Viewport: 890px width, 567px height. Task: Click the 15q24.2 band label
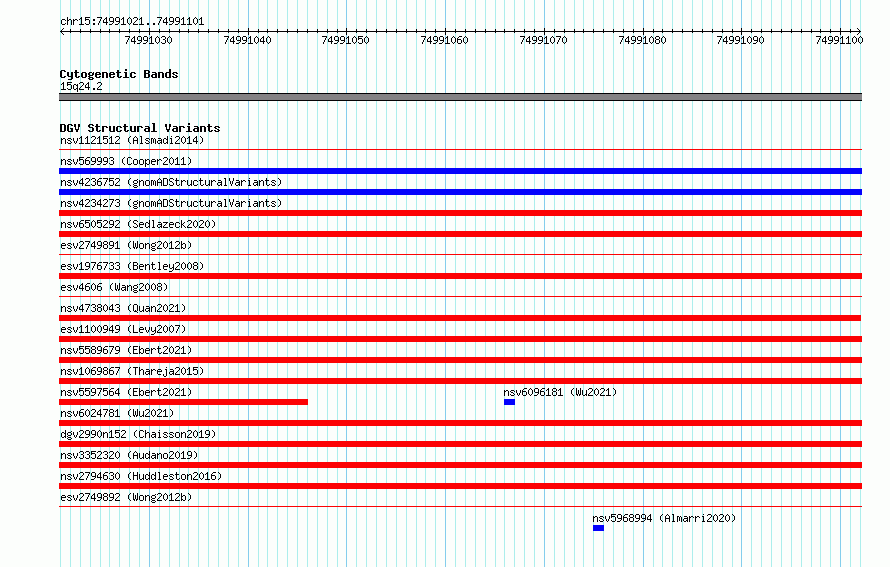81,86
